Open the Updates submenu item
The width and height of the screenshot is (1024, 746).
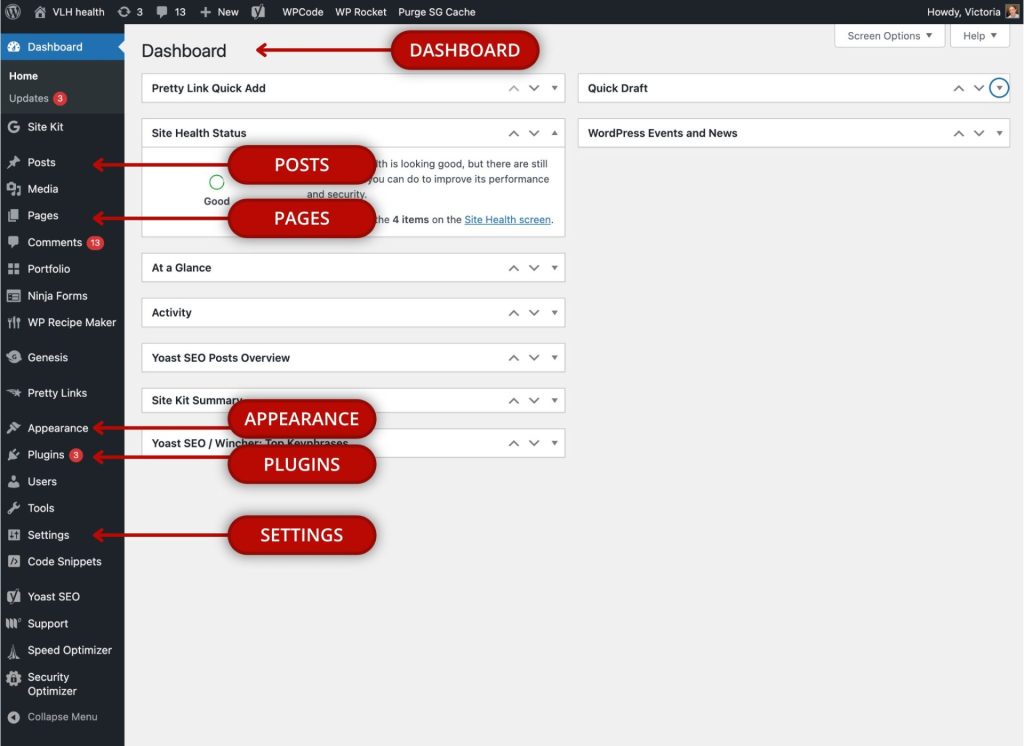(29, 98)
